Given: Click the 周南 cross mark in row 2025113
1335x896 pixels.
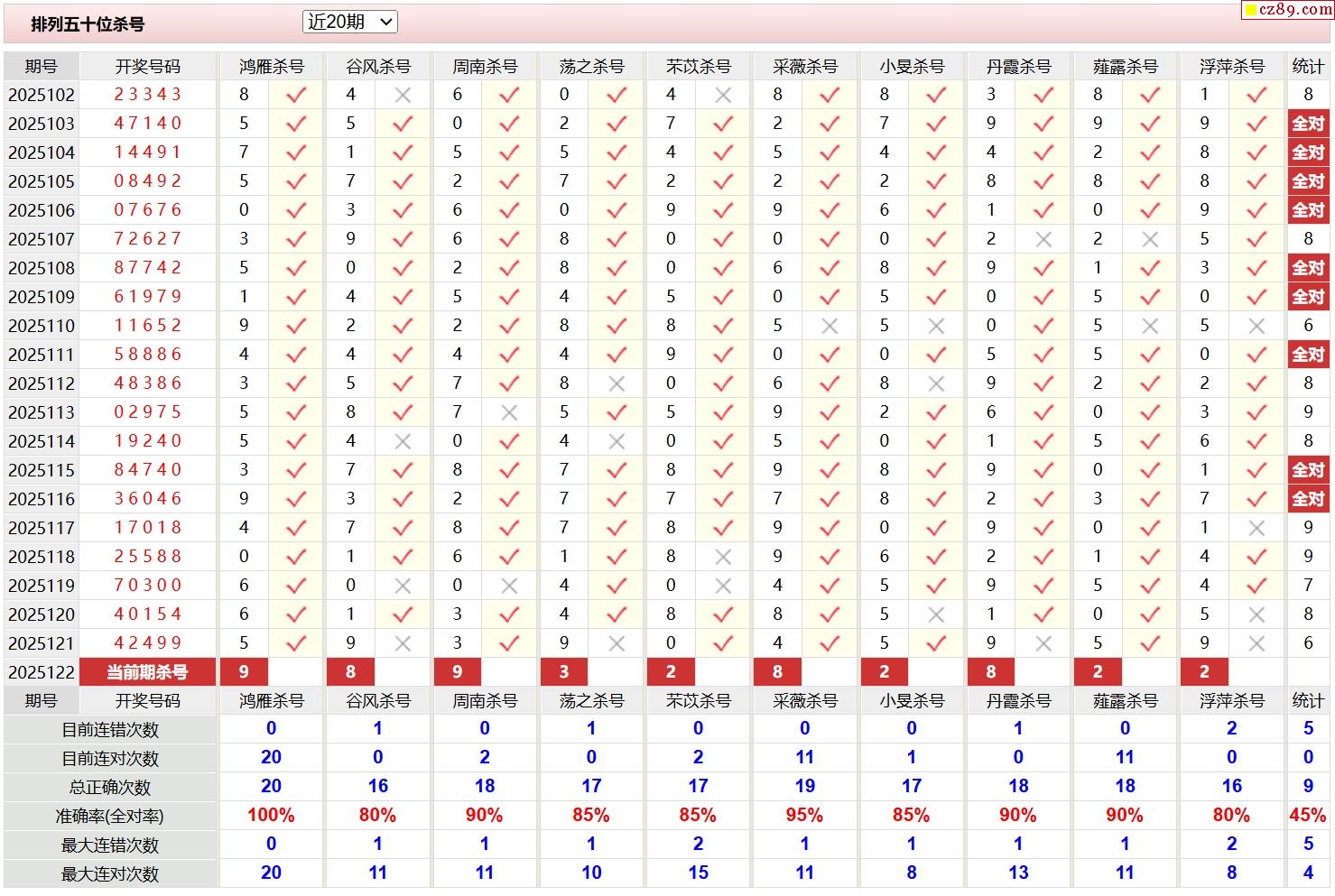Looking at the screenshot, I should click(x=509, y=412).
